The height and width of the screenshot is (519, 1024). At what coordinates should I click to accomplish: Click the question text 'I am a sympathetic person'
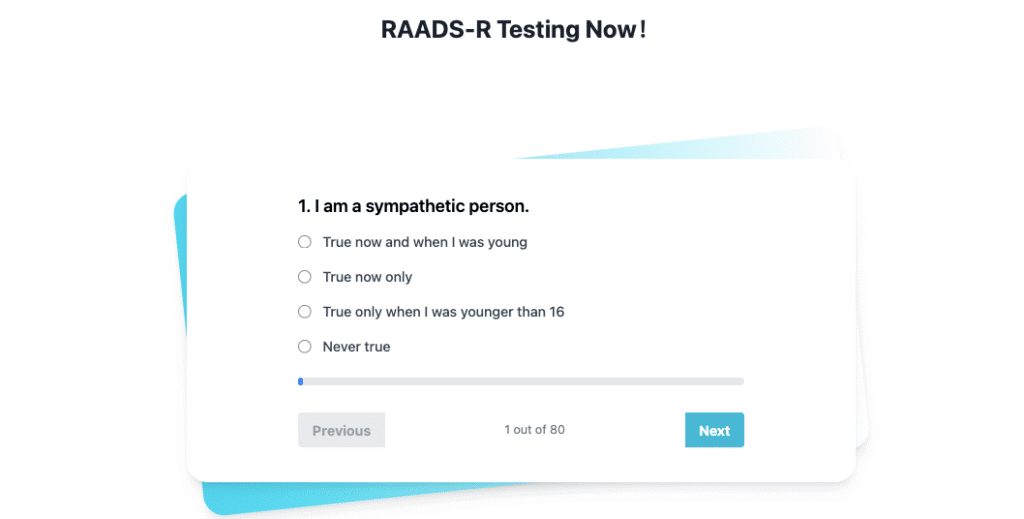(x=421, y=207)
